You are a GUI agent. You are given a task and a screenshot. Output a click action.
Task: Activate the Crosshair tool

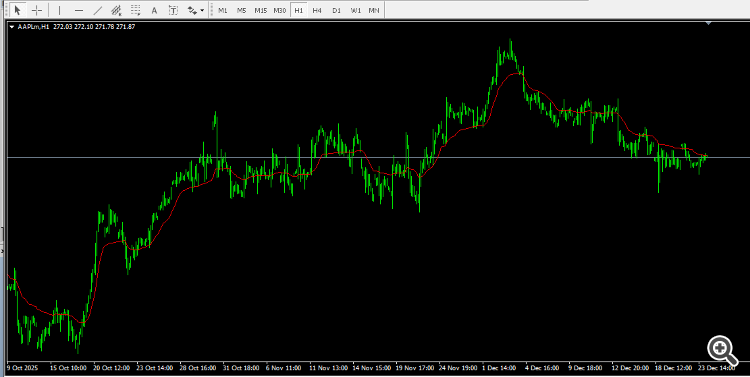(x=37, y=10)
